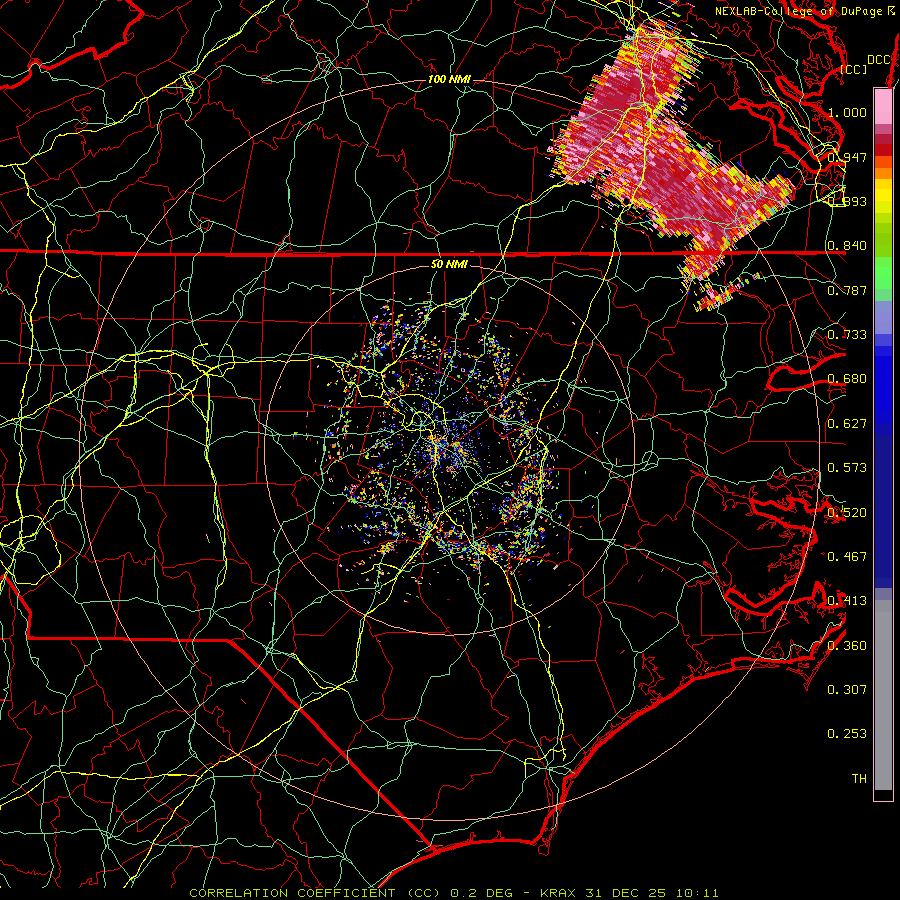Viewport: 900px width, 900px height.
Task: Select the 0.467 legend value
Action: click(847, 557)
